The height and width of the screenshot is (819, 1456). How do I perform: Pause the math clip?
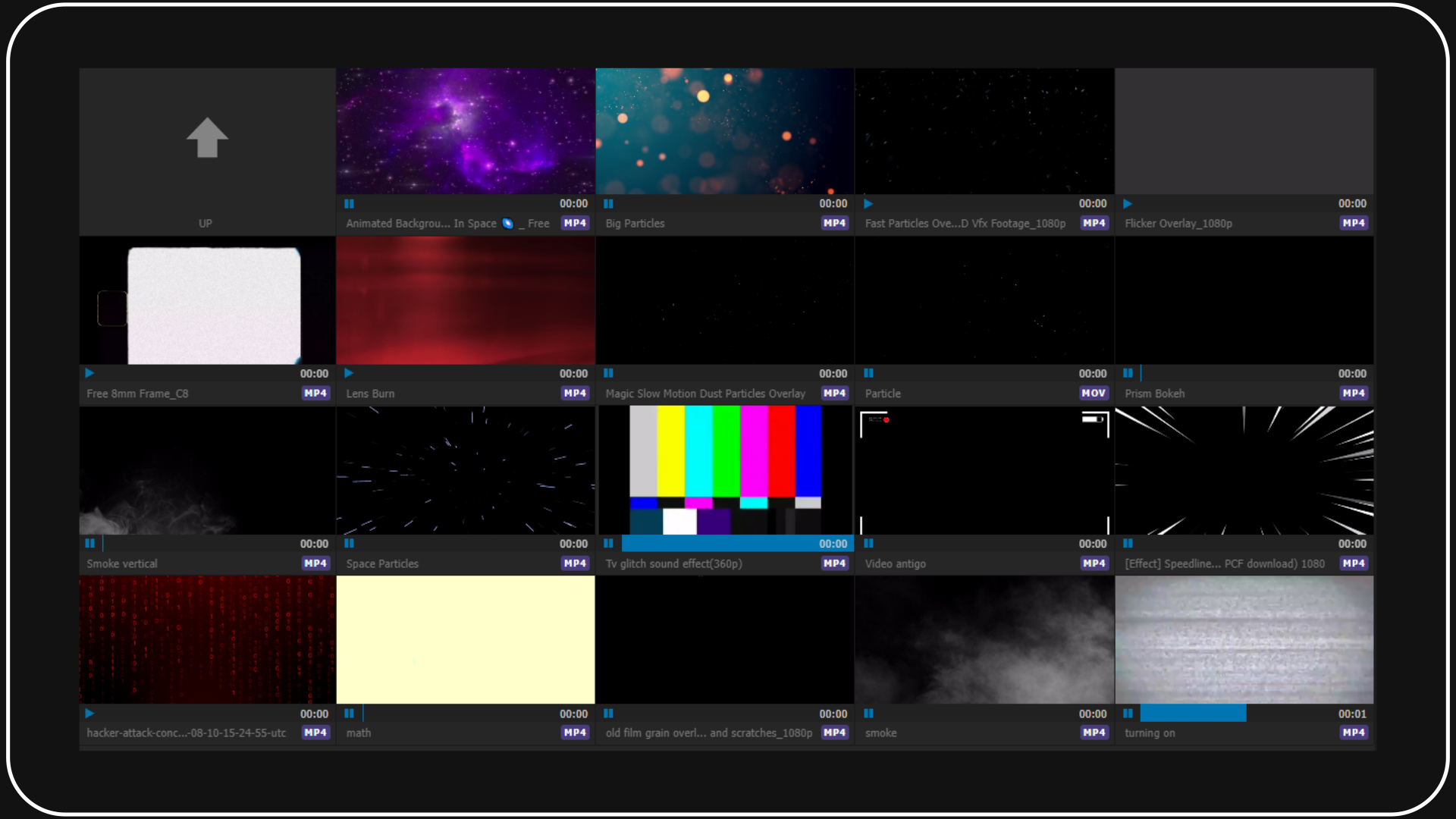349,713
